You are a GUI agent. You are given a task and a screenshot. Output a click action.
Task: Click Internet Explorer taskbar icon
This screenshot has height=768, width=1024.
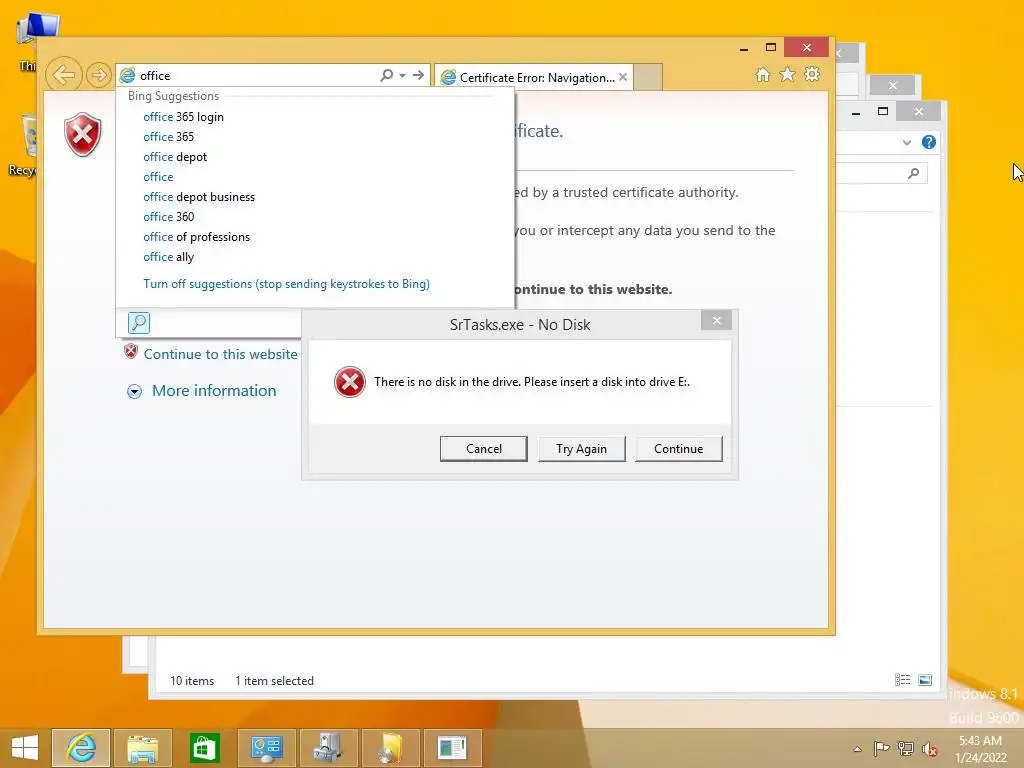81,748
